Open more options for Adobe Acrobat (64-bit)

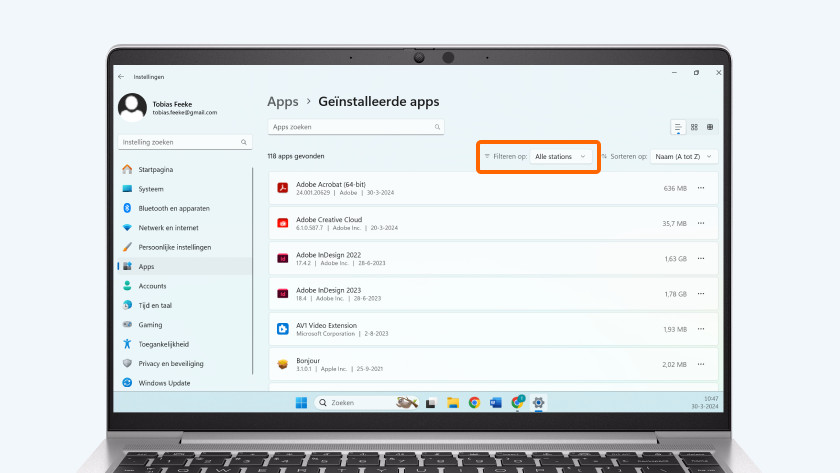(701, 188)
